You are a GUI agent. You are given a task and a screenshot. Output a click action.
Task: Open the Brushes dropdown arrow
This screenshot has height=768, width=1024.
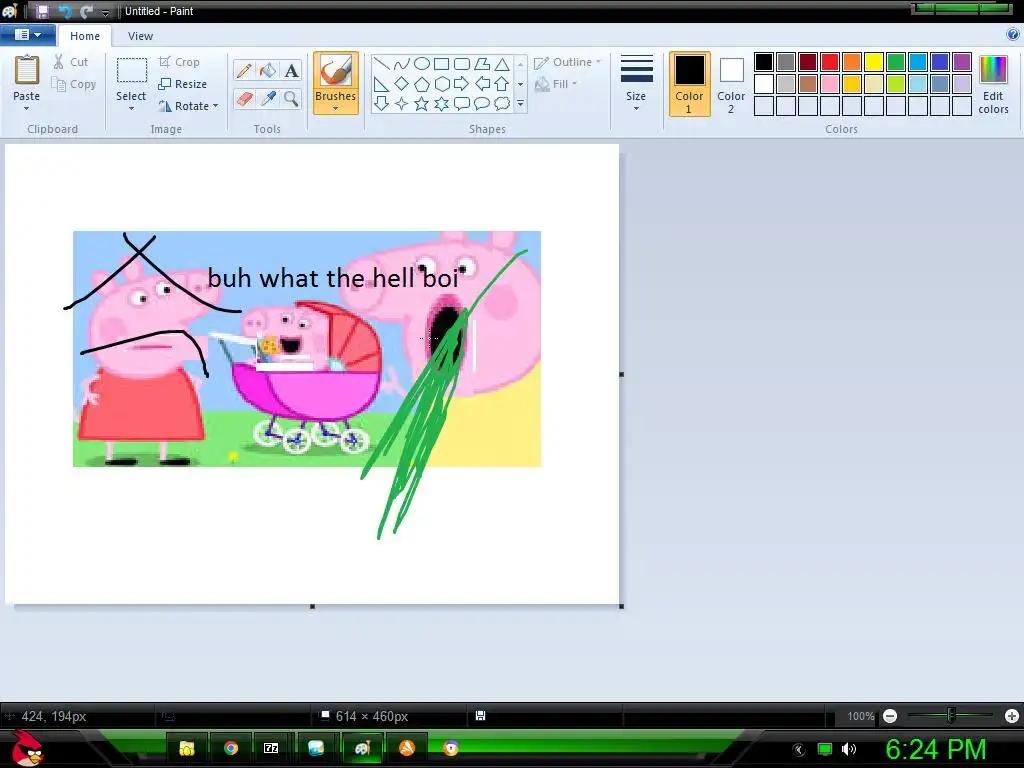336,108
